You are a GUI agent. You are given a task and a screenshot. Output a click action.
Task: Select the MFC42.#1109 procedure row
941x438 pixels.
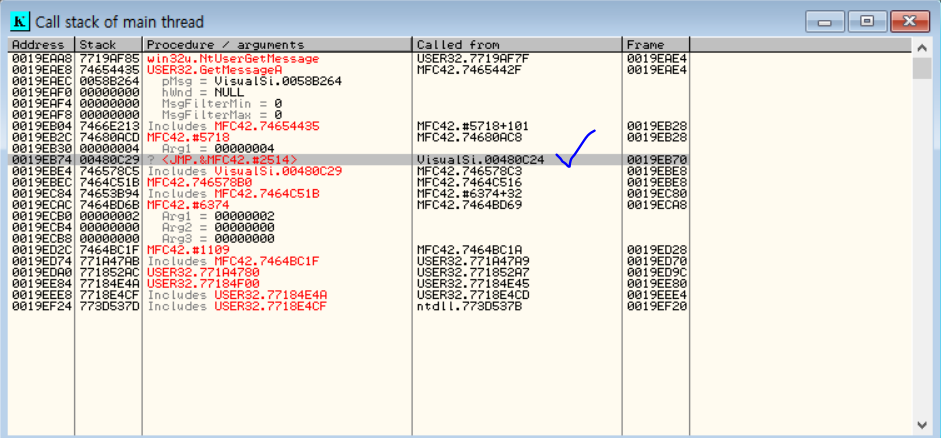(460, 249)
